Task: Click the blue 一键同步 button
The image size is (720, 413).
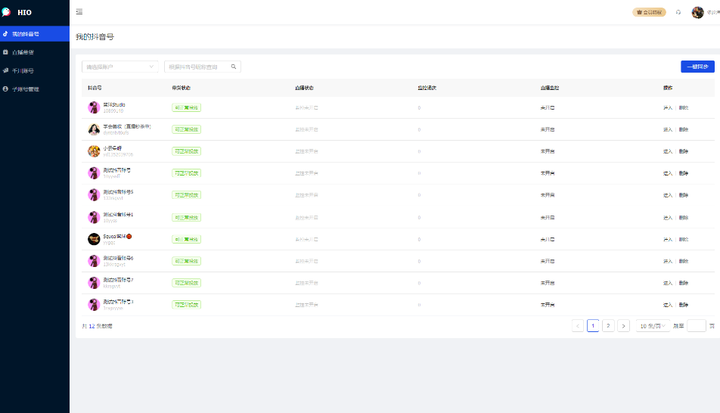Action: pyautogui.click(x=698, y=67)
